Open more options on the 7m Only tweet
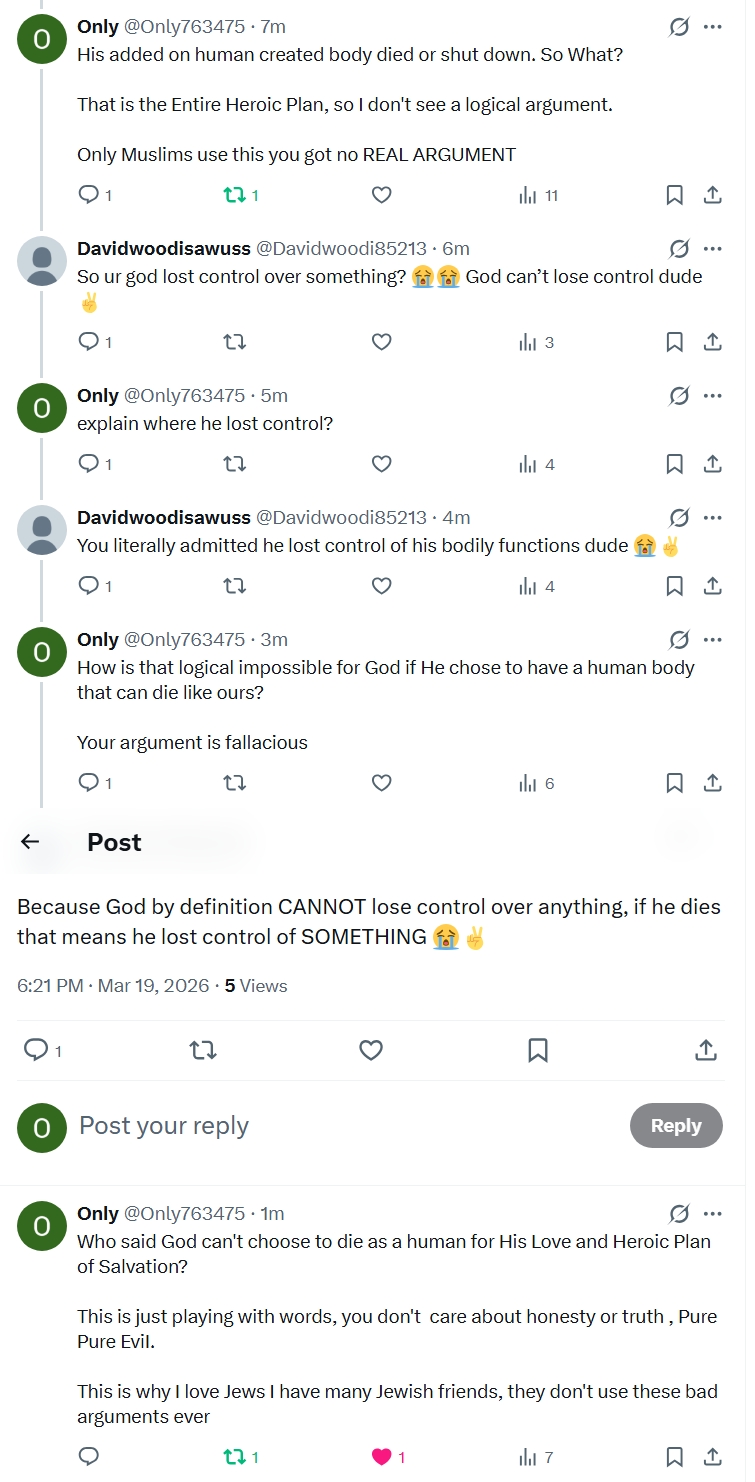Screen dimensions: 755x1482 (713, 27)
